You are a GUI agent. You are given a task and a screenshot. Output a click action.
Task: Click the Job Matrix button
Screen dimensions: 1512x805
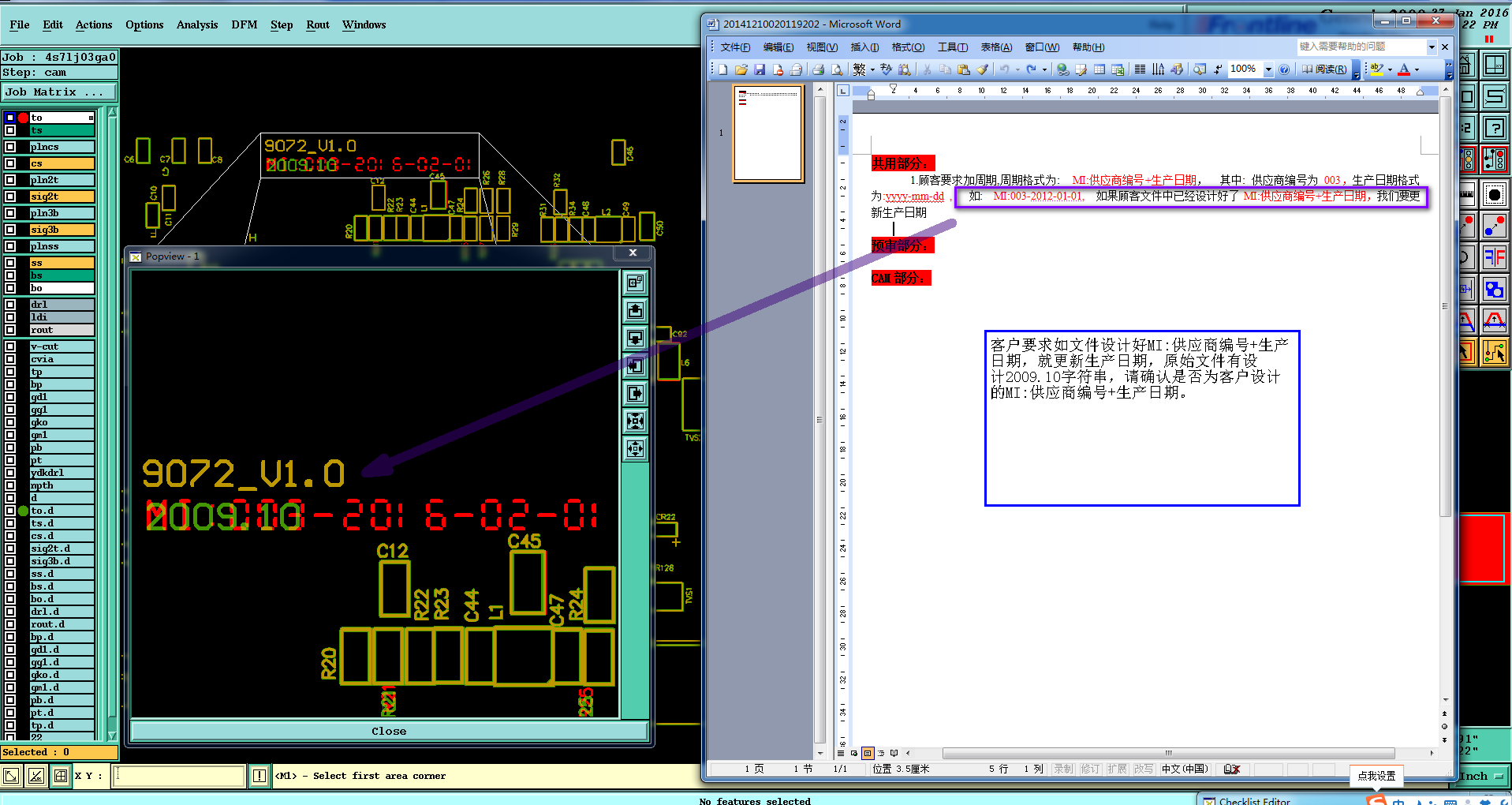[59, 92]
